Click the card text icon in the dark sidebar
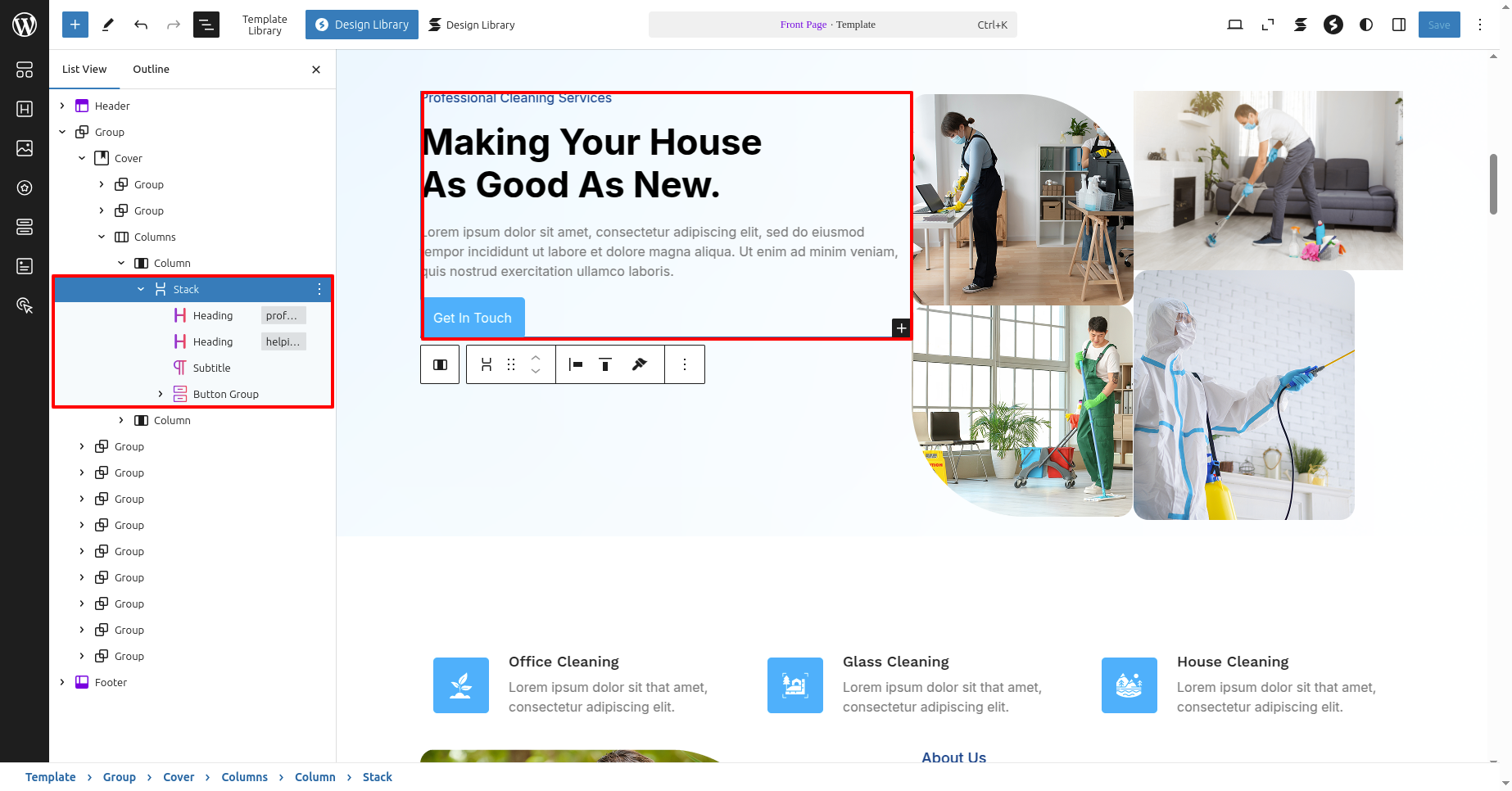1512x791 pixels. tap(25, 266)
